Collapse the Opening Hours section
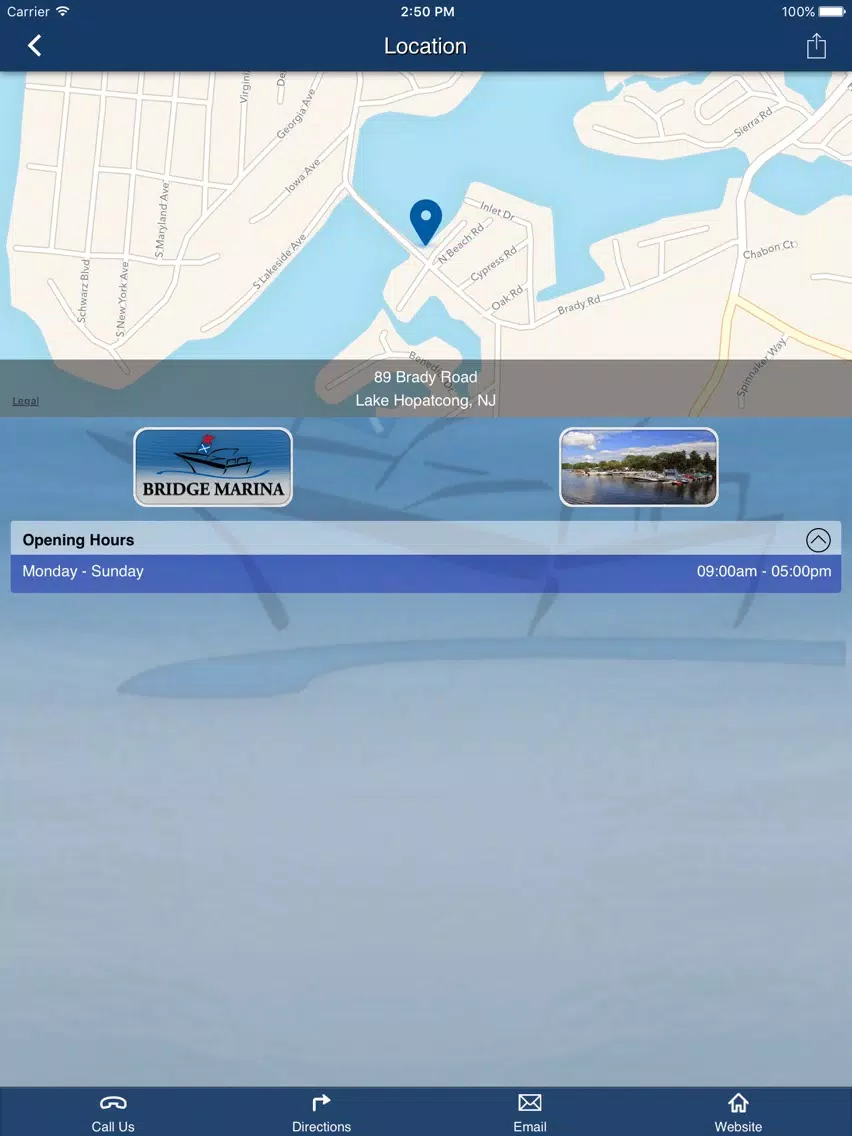This screenshot has width=852, height=1136. (x=818, y=540)
